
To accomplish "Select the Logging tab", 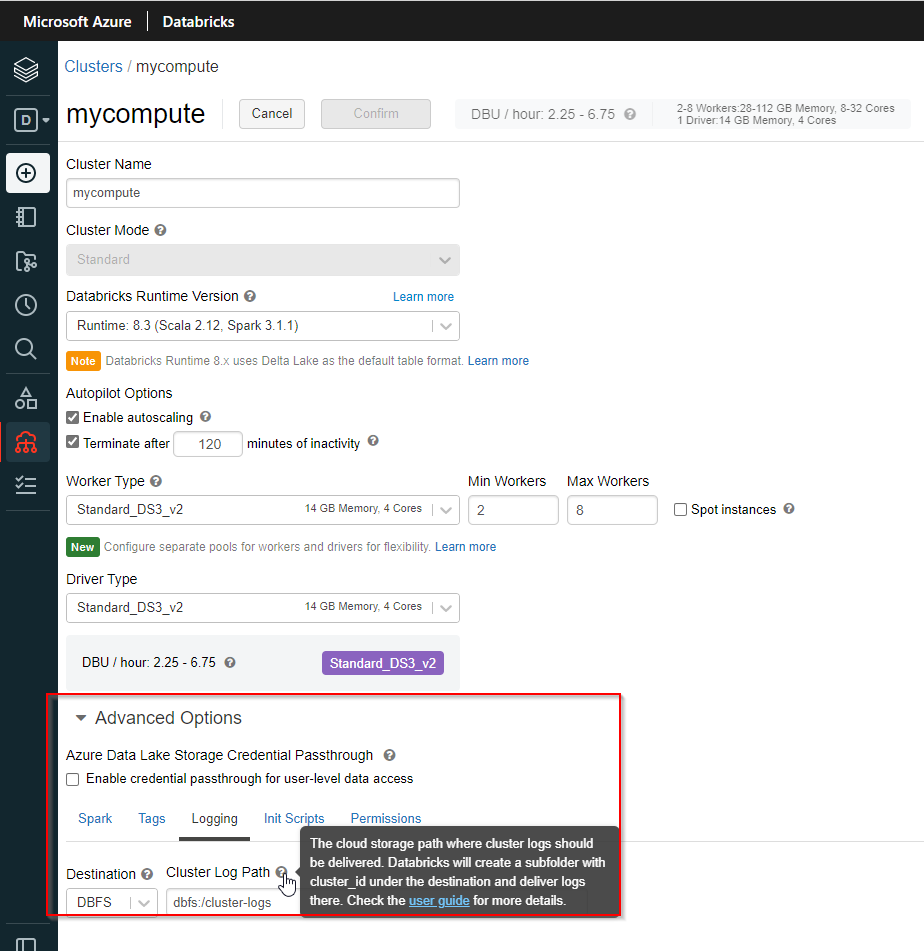I will pyautogui.click(x=215, y=818).
